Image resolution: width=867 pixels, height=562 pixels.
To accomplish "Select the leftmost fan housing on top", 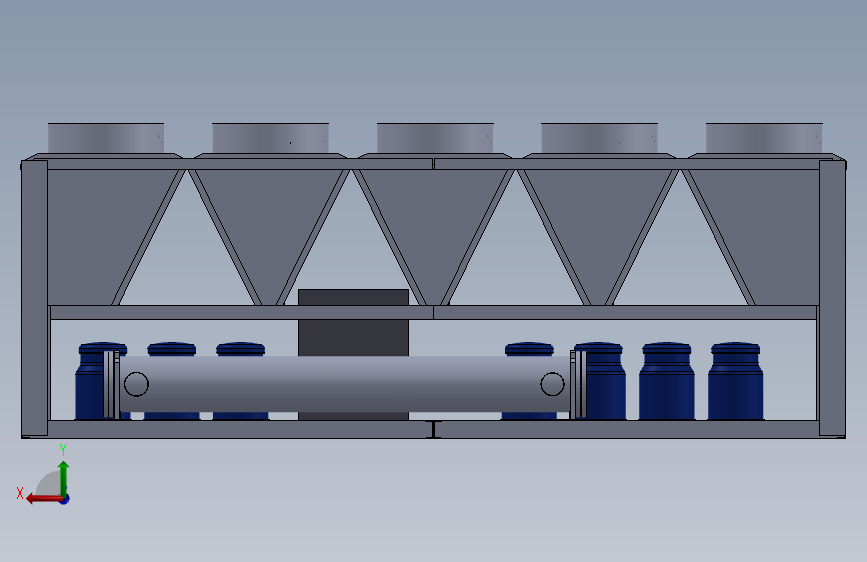I will pyautogui.click(x=106, y=138).
